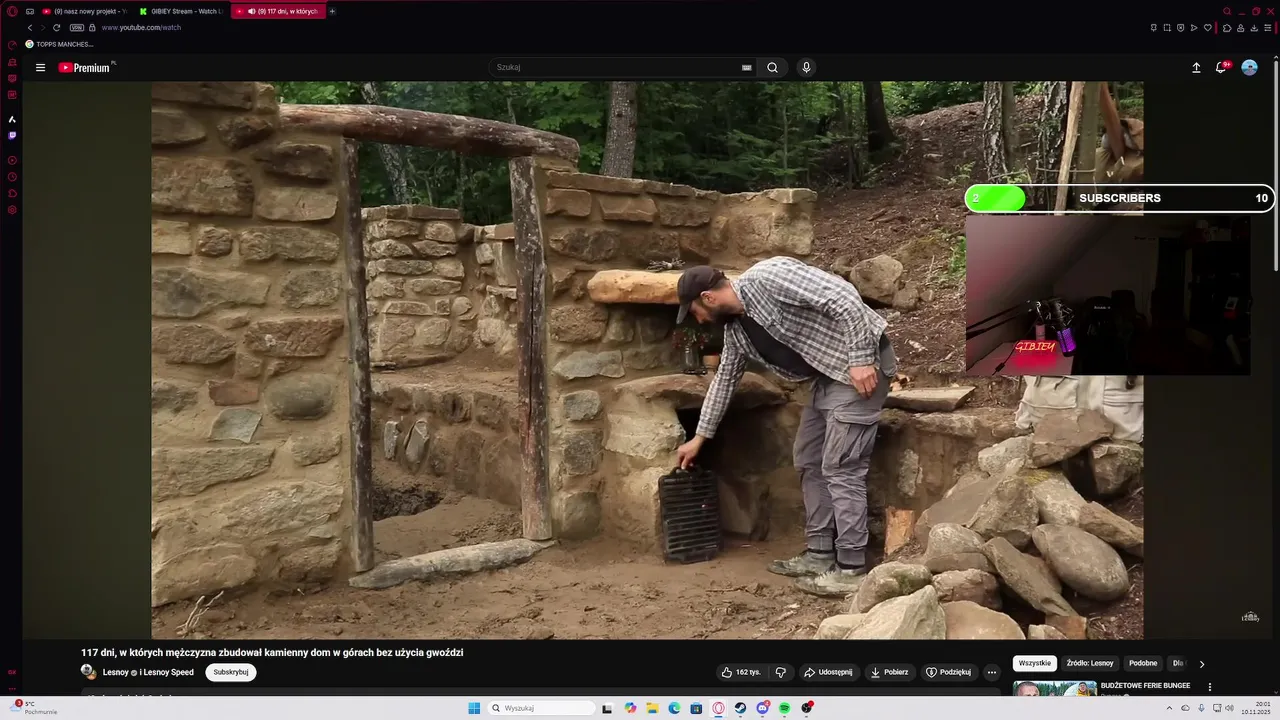The height and width of the screenshot is (720, 1280).
Task: Open Steam from the taskbar
Action: pos(741,708)
